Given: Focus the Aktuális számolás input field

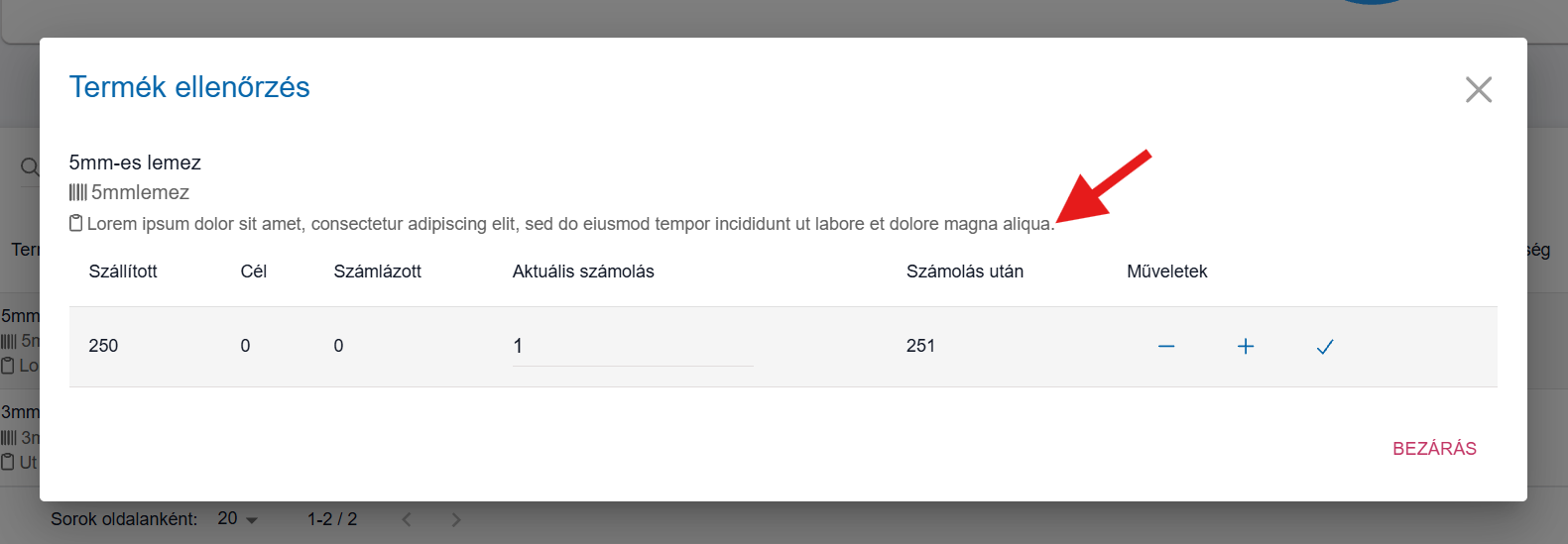Looking at the screenshot, I should 633,346.
